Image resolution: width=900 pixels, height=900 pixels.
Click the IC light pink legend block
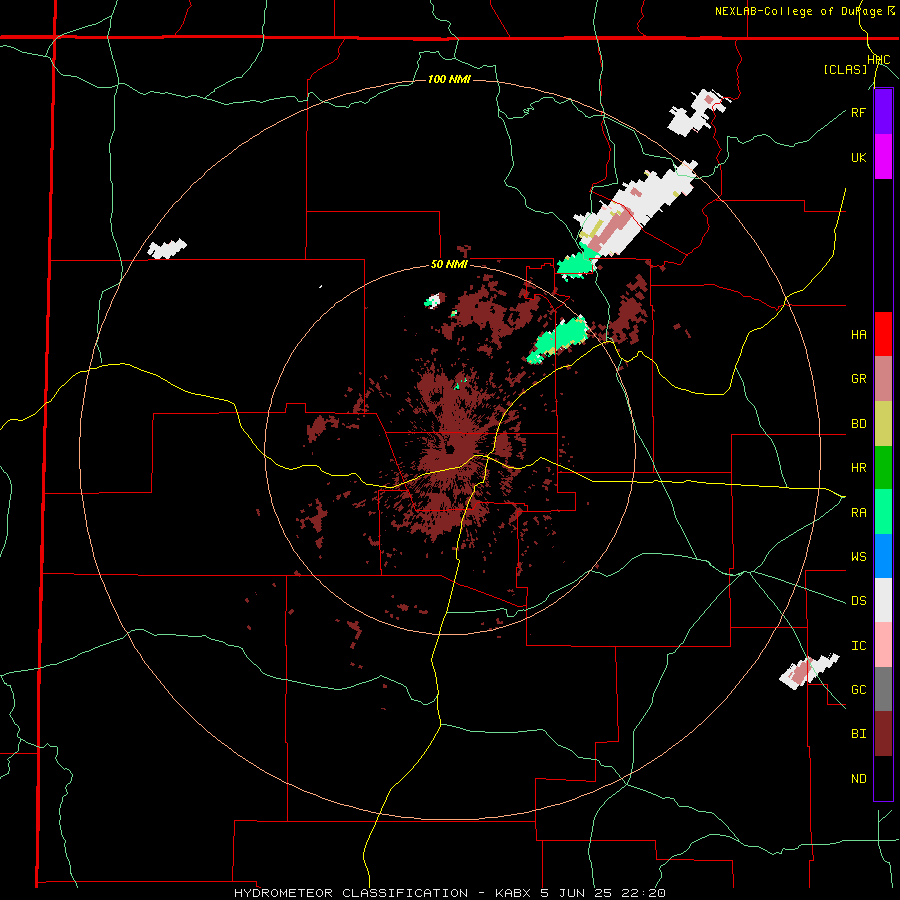pos(883,645)
